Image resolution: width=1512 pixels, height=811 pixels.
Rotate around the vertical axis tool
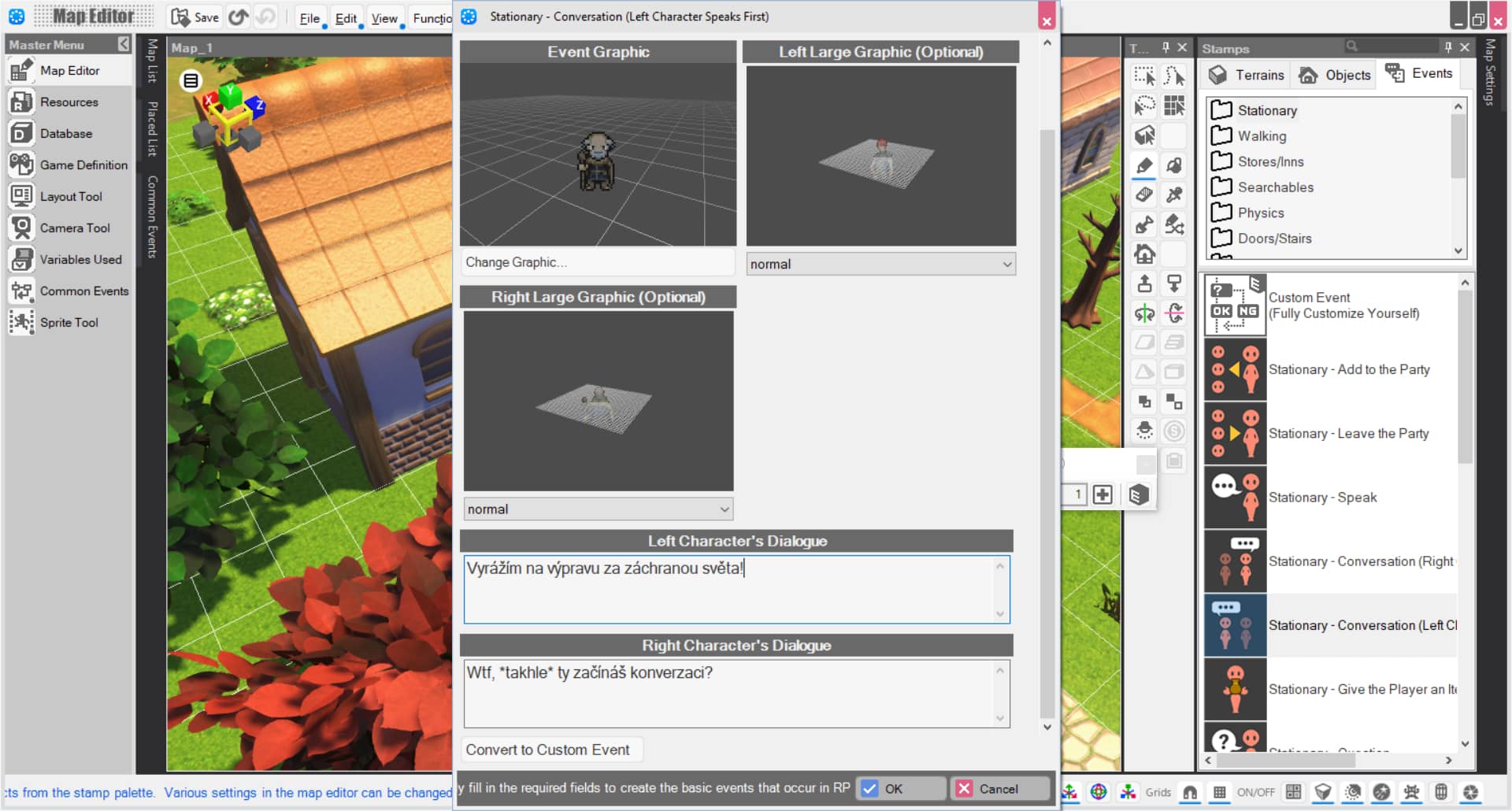click(1144, 313)
